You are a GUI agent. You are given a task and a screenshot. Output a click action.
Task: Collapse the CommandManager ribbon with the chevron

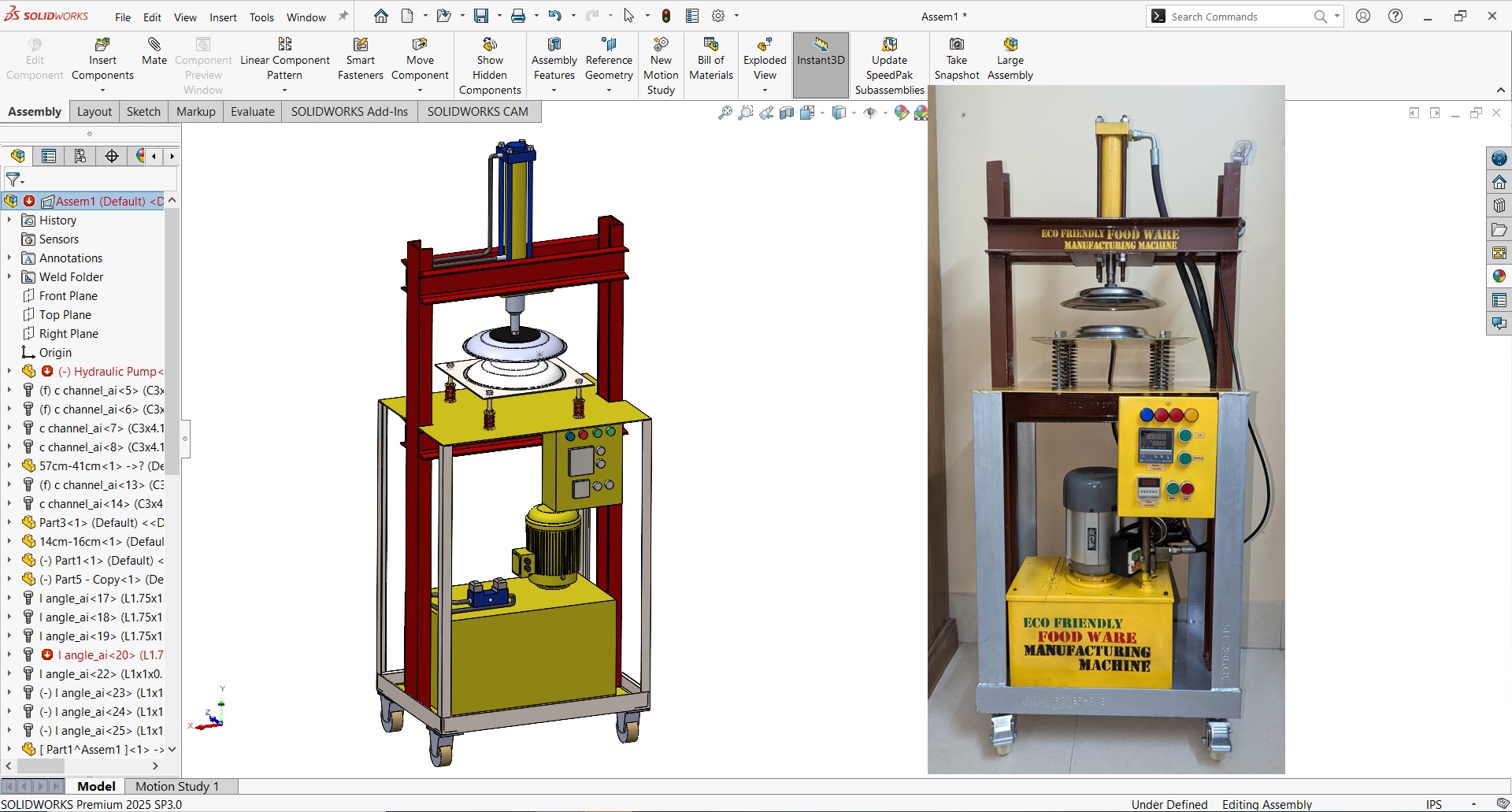(x=1500, y=90)
